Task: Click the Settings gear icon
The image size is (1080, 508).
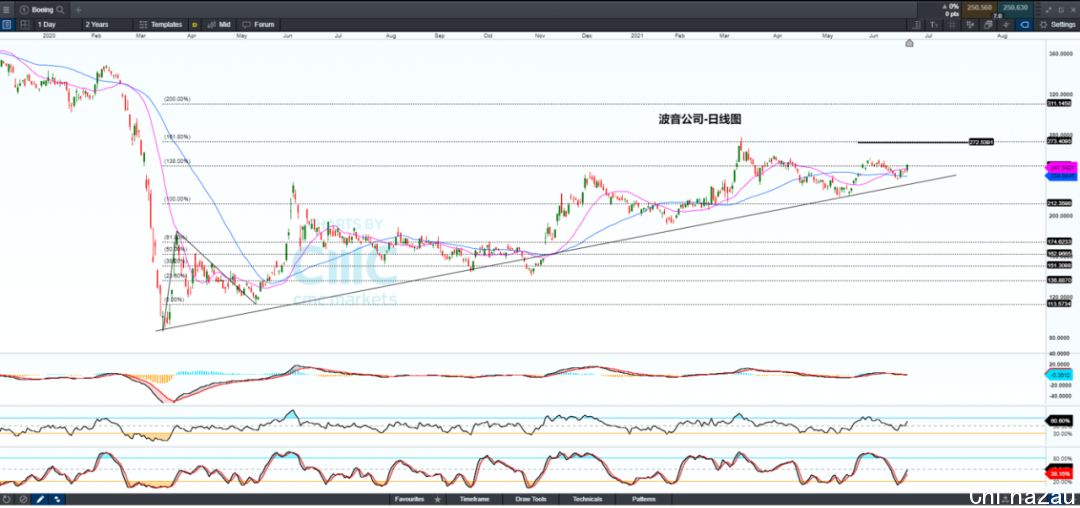Action: [1043, 25]
